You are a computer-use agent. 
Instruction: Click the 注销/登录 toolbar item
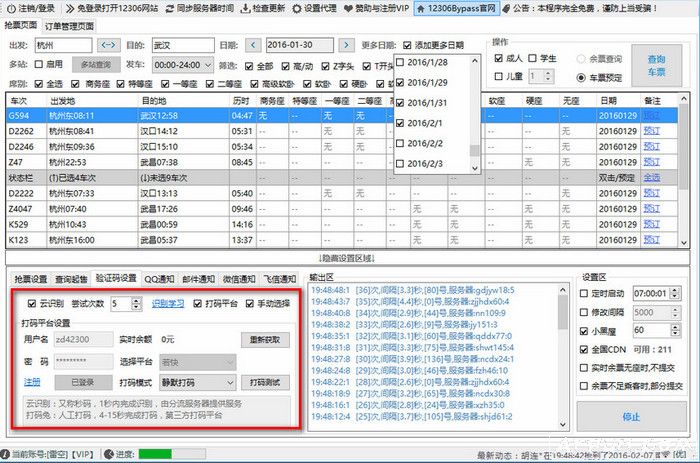[30, 8]
